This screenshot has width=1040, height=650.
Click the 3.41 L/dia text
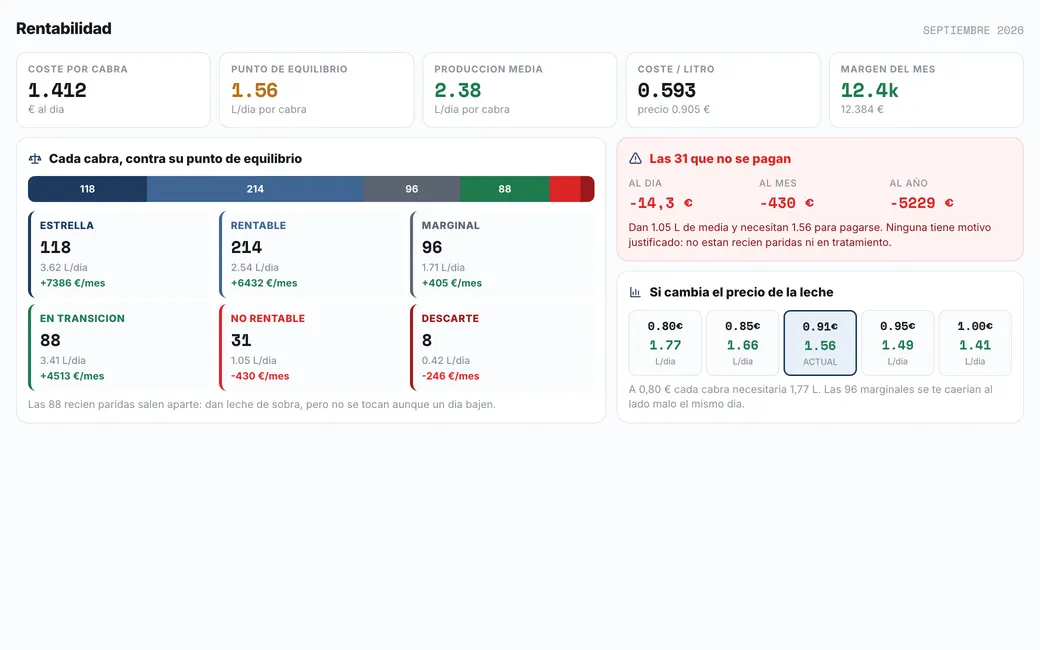click(63, 360)
